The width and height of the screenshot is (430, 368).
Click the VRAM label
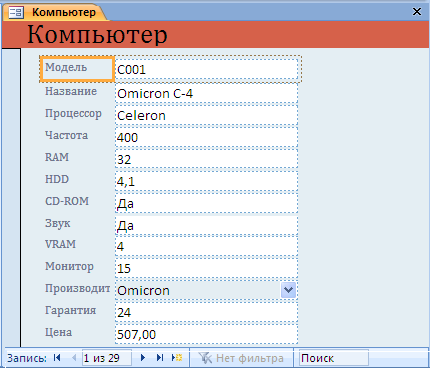60,244
